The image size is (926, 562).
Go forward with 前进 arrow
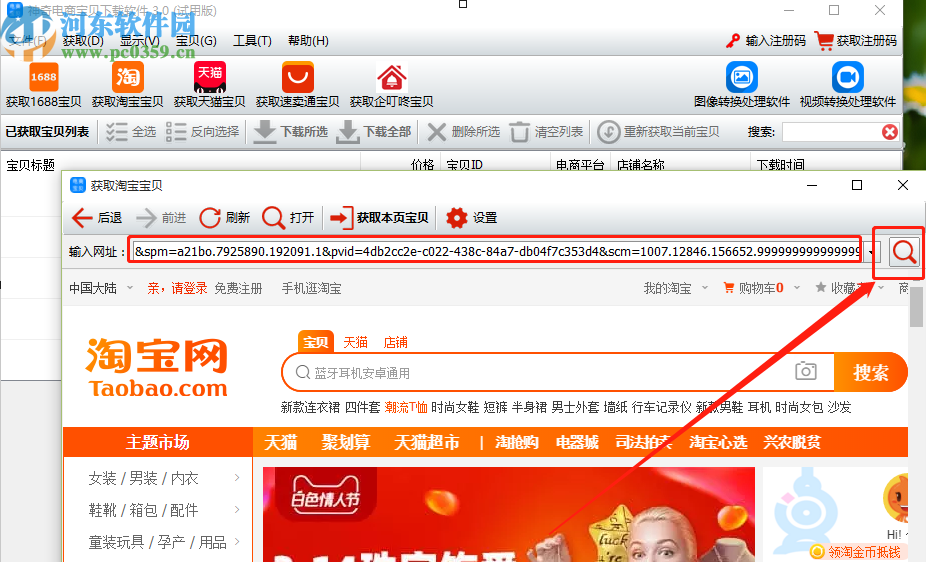[161, 218]
